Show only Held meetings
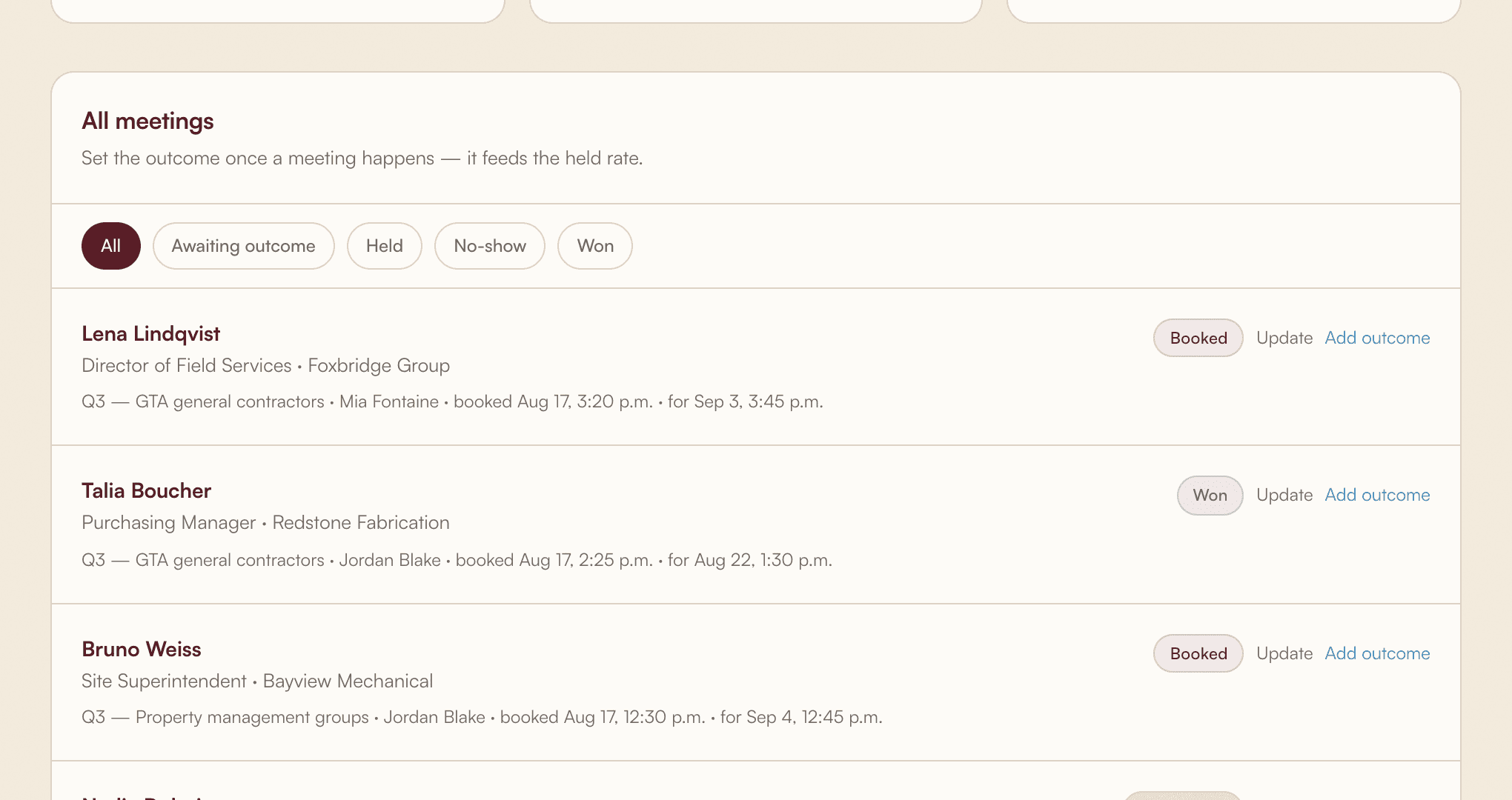This screenshot has height=800, width=1512. 384,246
